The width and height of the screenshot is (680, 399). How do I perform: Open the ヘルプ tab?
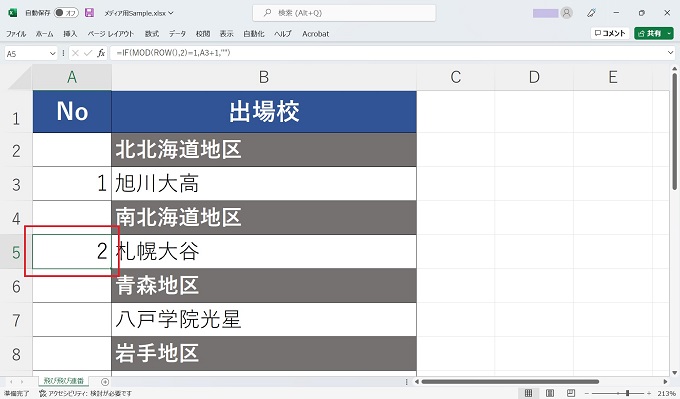283,34
